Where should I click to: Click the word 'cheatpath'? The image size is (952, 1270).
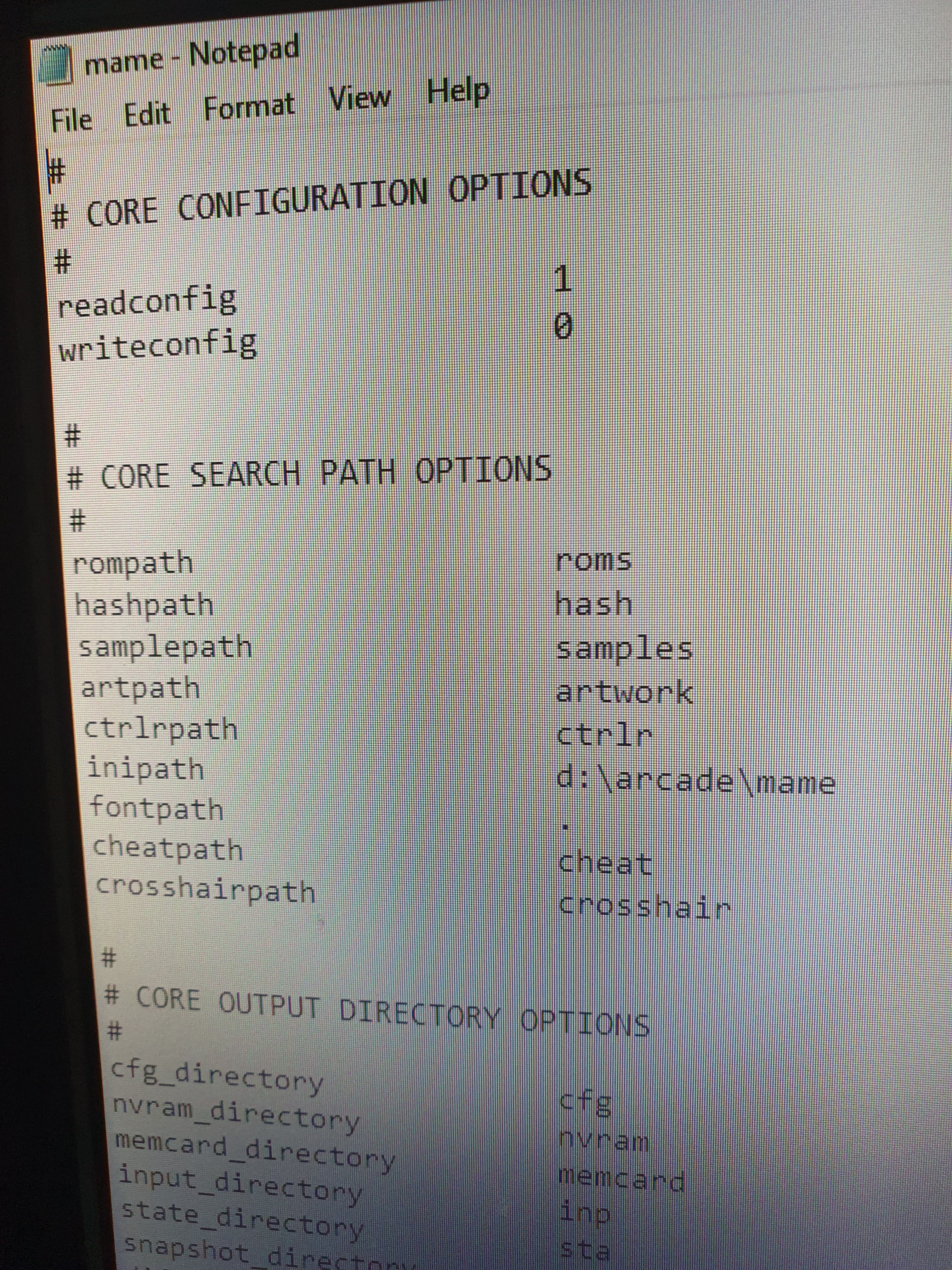pos(168,849)
